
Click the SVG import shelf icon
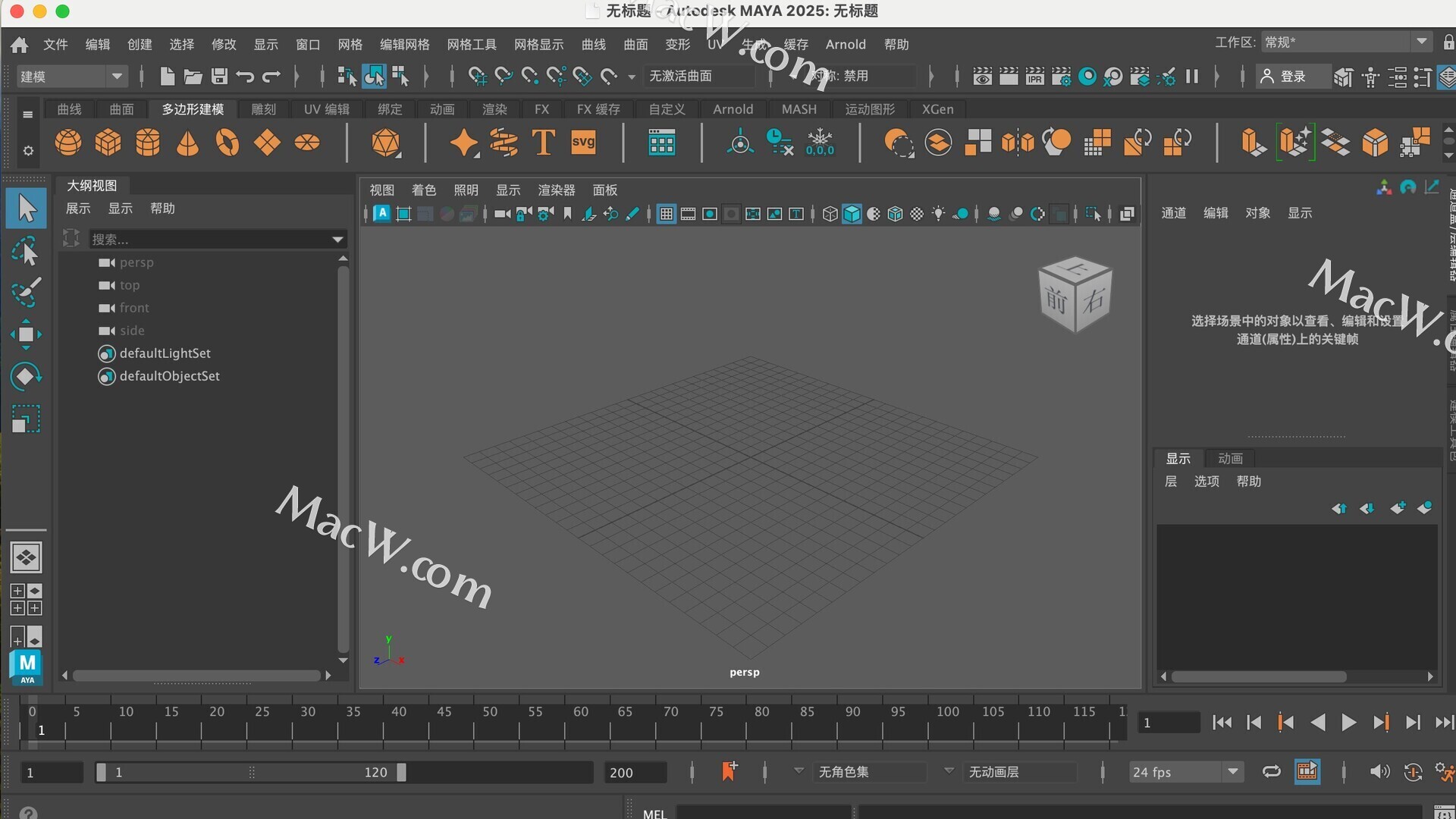583,143
